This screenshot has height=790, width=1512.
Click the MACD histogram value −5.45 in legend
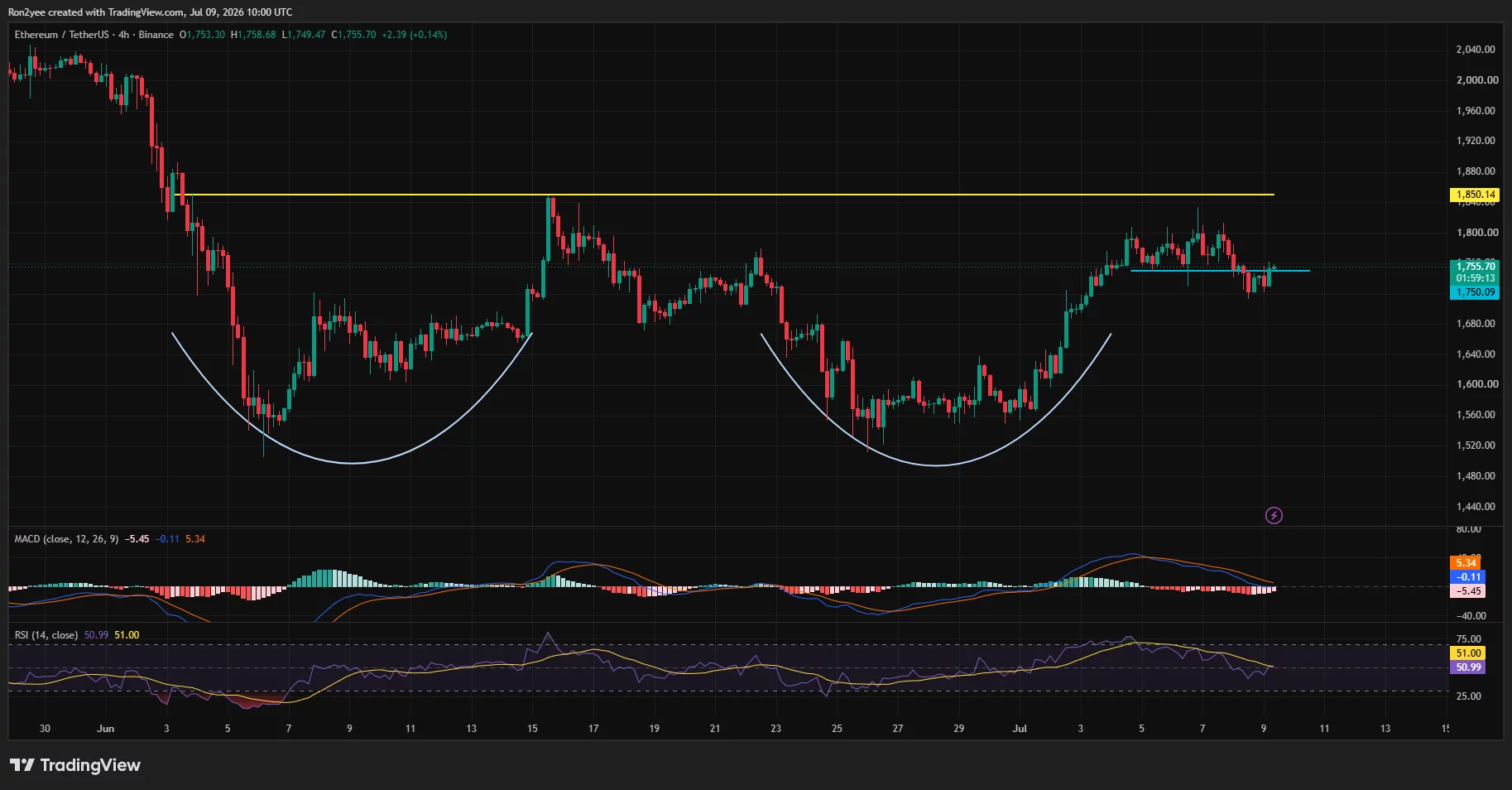pos(137,539)
